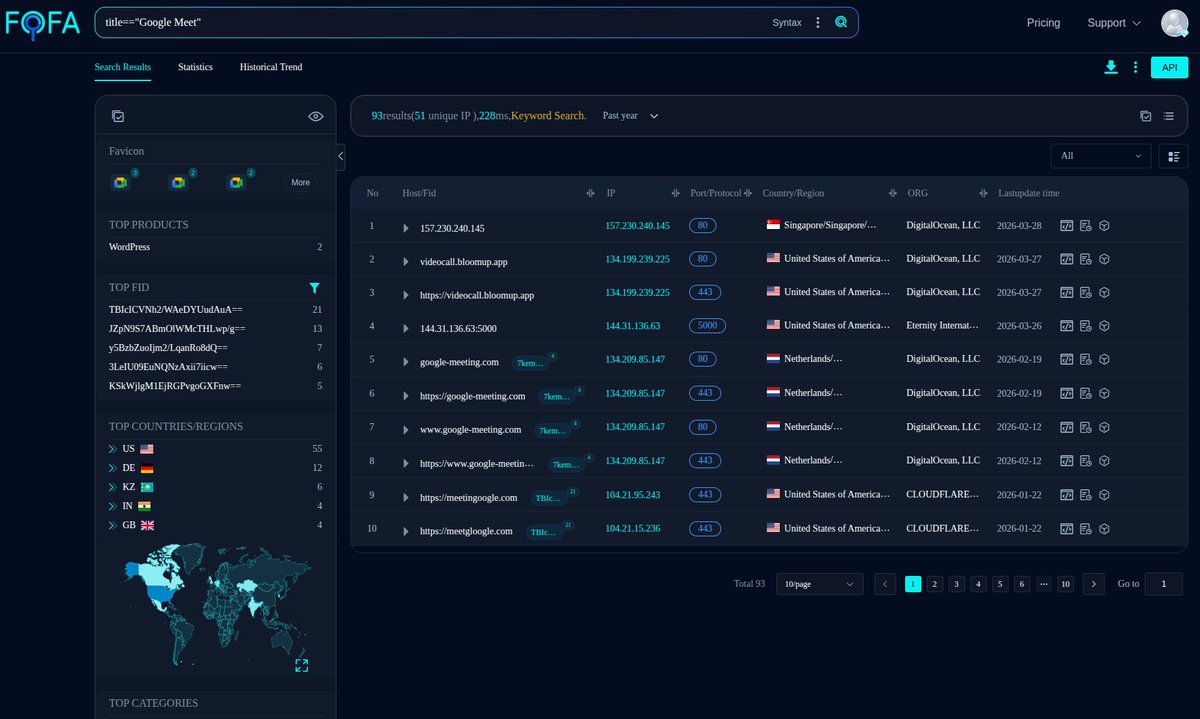Click the cube icon for row 5 google-meeting.com
This screenshot has height=719, width=1200.
tap(1104, 360)
